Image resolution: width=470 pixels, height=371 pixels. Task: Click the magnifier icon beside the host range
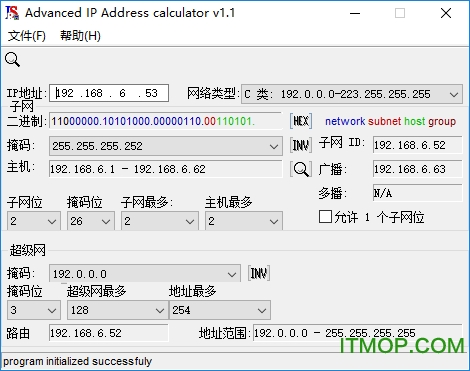(x=301, y=169)
